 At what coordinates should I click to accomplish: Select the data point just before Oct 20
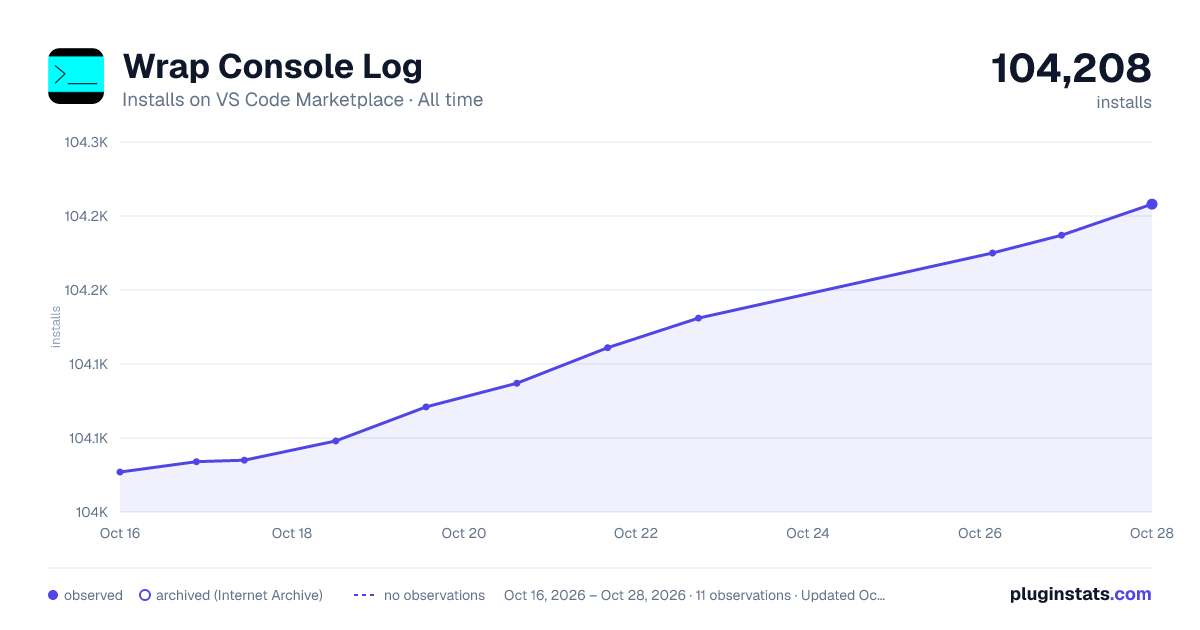[x=426, y=407]
